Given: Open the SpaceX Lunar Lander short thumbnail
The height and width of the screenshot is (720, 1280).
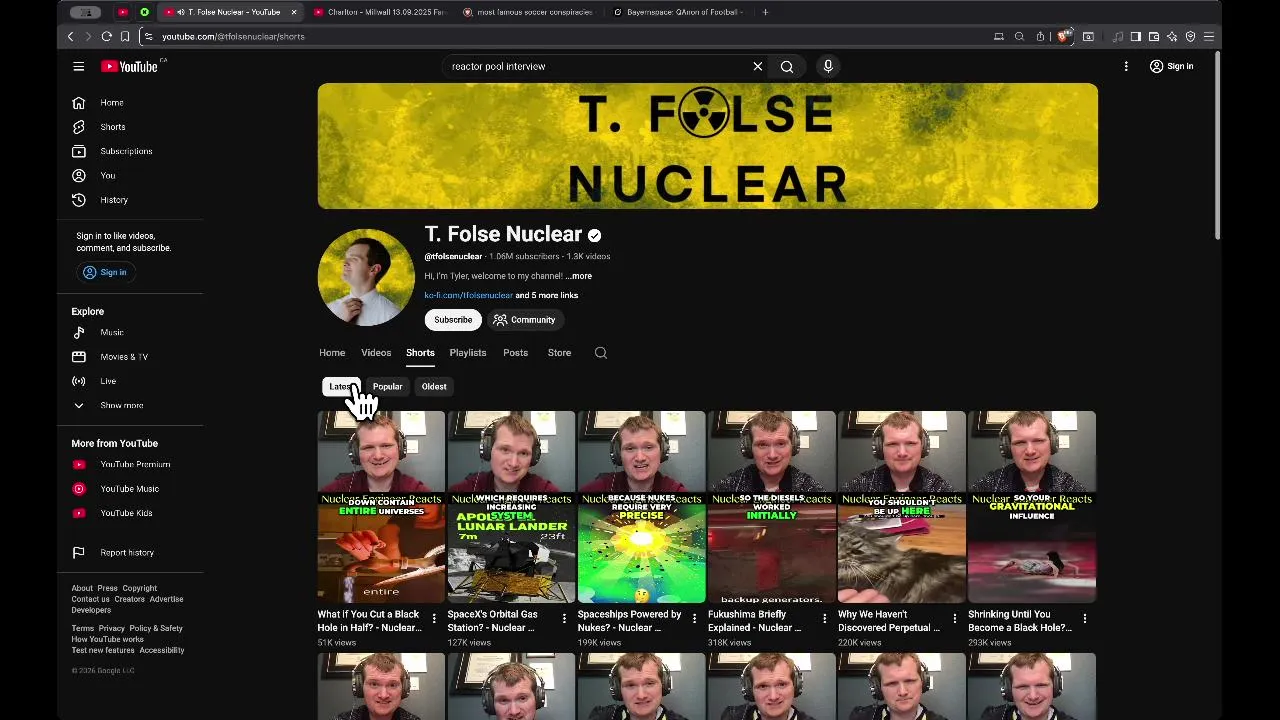Looking at the screenshot, I should 511,507.
